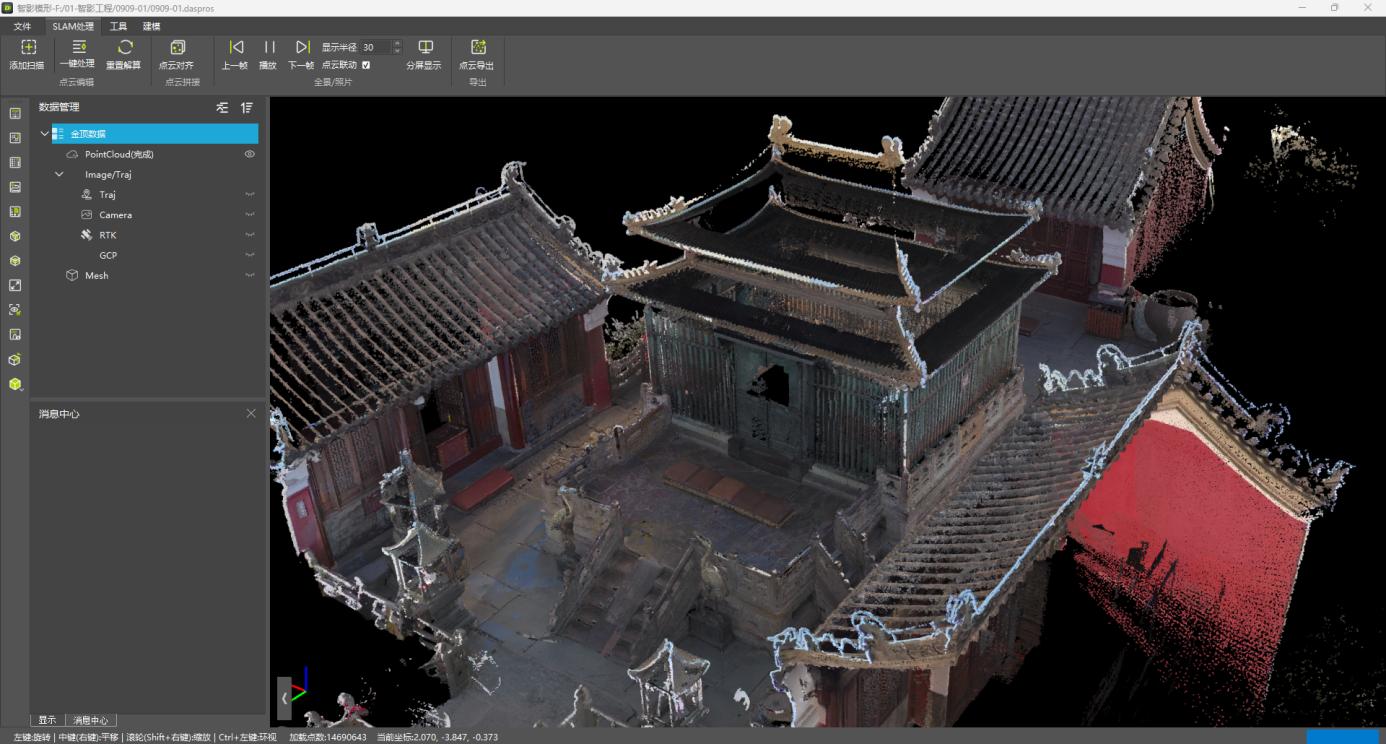Show the GCP layer via its visibility icon
Screen dimensions: 1386x744
tap(250, 255)
